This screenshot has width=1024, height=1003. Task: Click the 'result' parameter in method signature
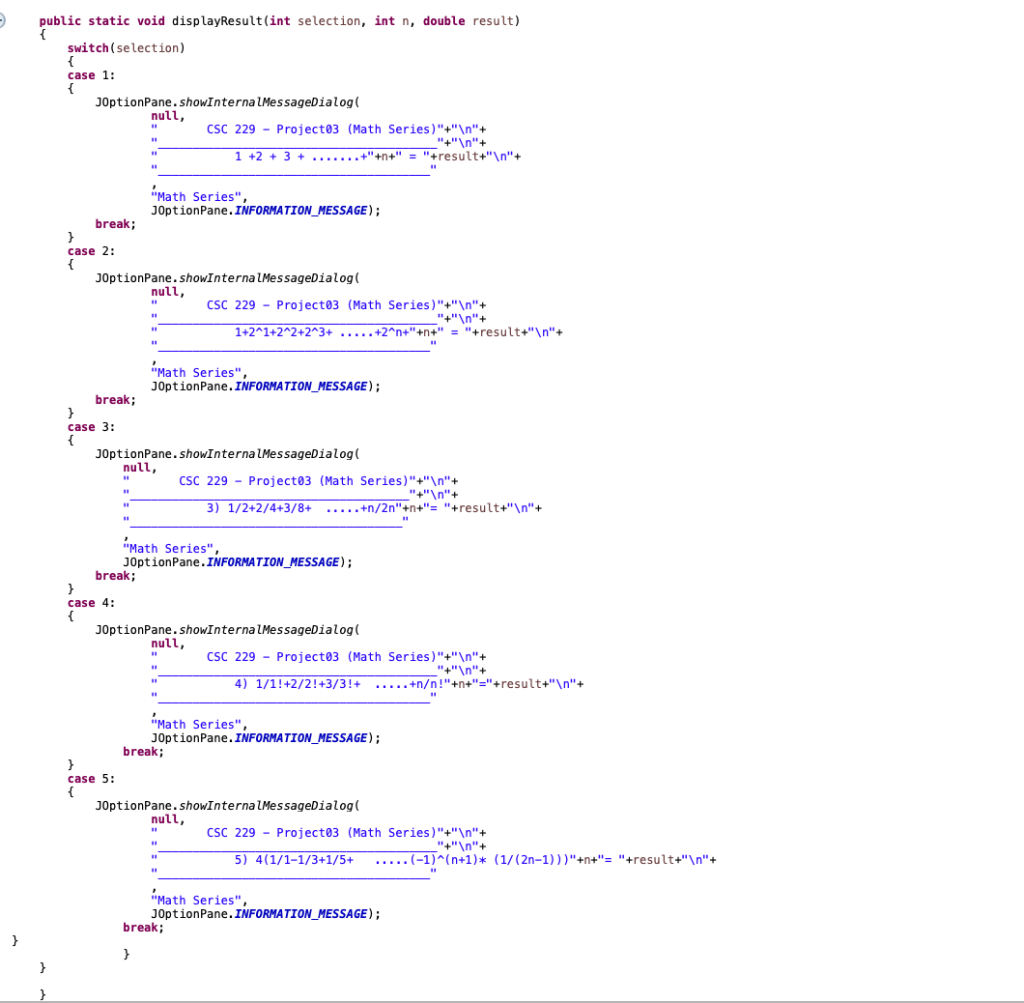[493, 21]
